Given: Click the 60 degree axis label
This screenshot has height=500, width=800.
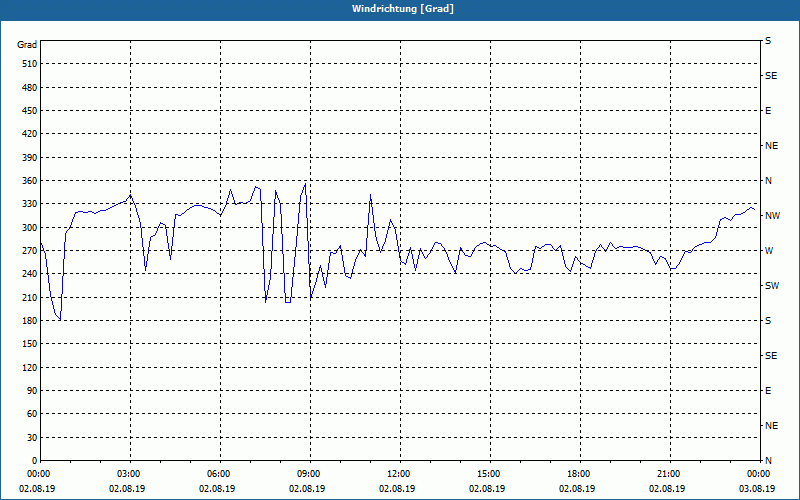Looking at the screenshot, I should point(33,414).
